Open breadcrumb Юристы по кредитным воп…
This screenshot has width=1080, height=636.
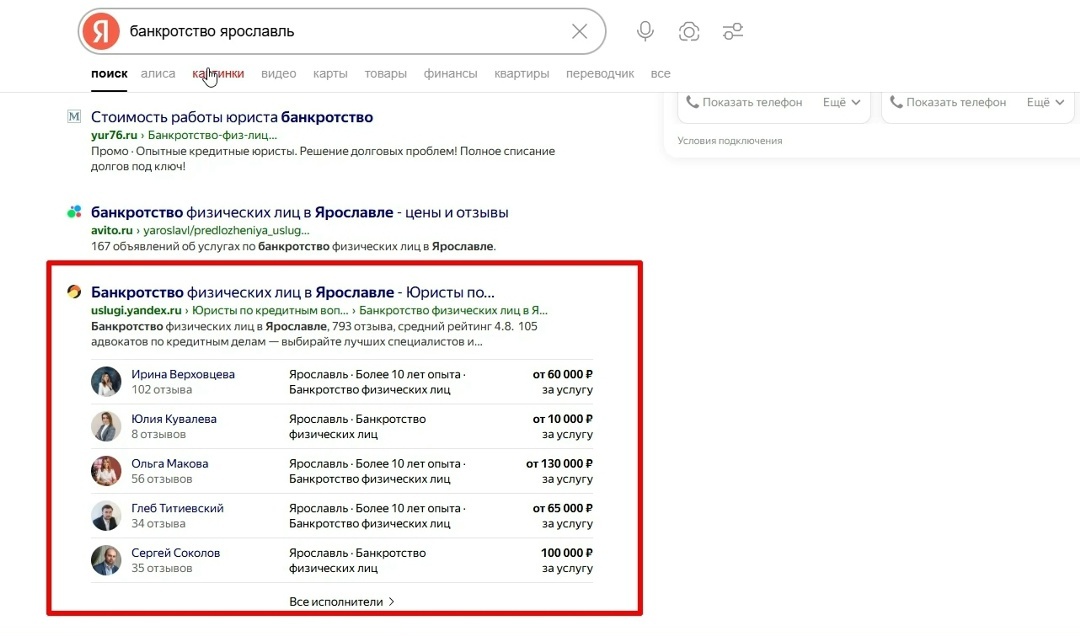coord(270,310)
